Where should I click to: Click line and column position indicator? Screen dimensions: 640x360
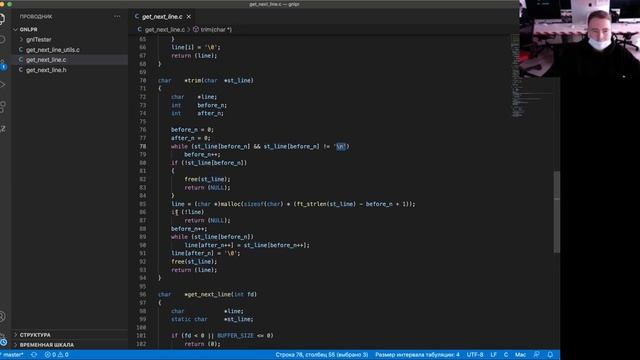point(322,355)
